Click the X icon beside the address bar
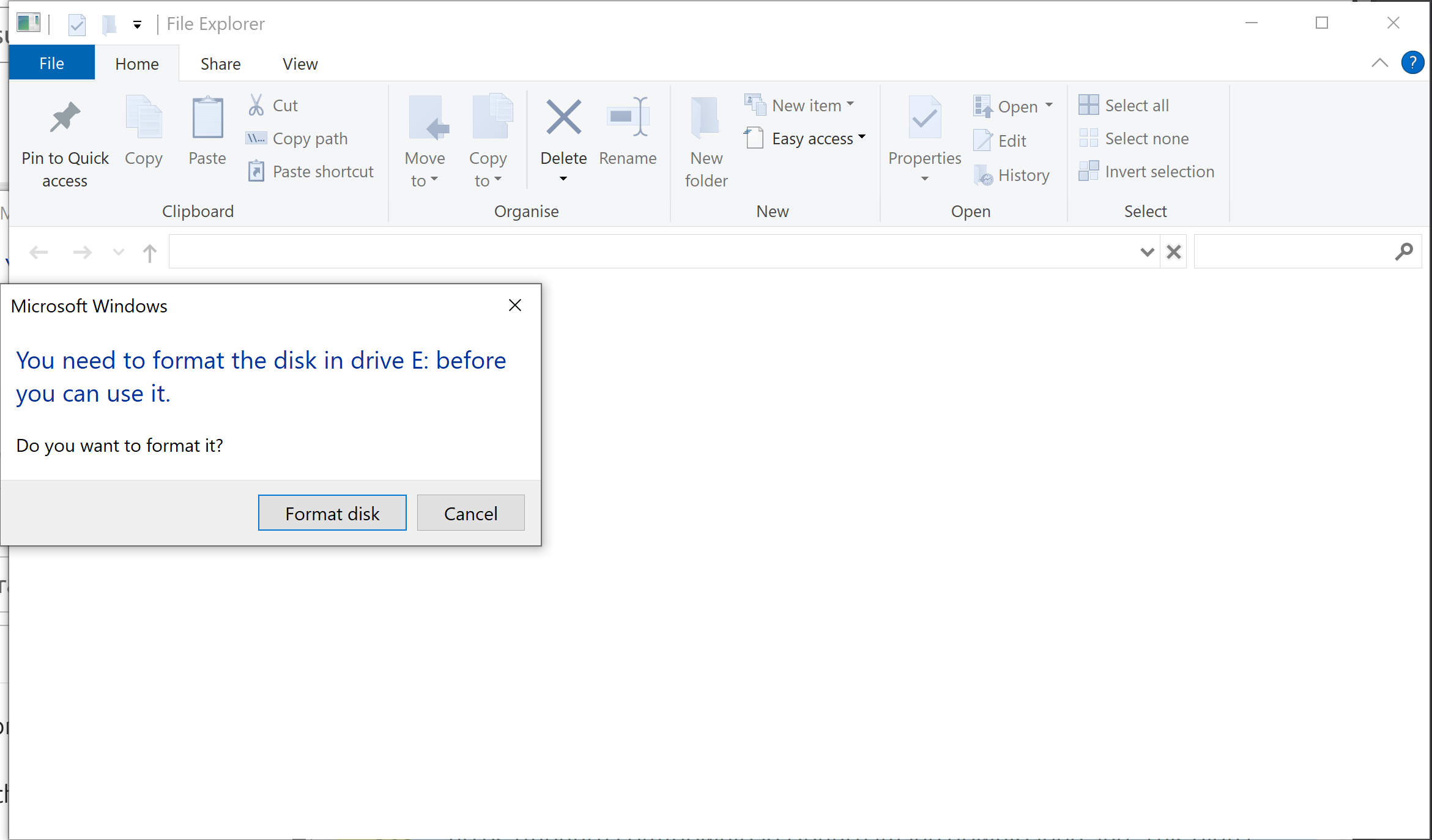Image resolution: width=1432 pixels, height=840 pixels. click(1173, 252)
